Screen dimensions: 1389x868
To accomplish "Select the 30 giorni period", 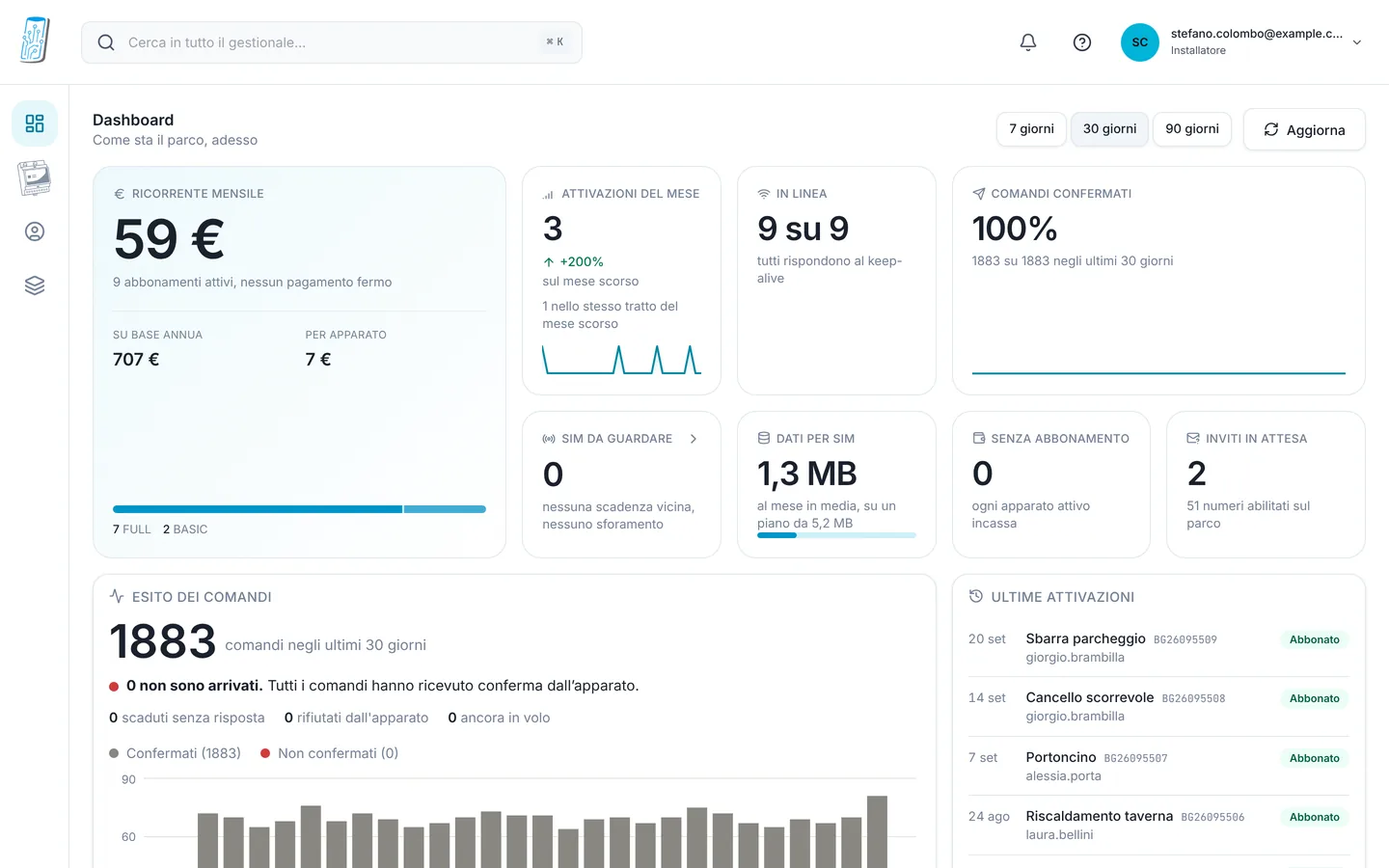I will [1109, 129].
